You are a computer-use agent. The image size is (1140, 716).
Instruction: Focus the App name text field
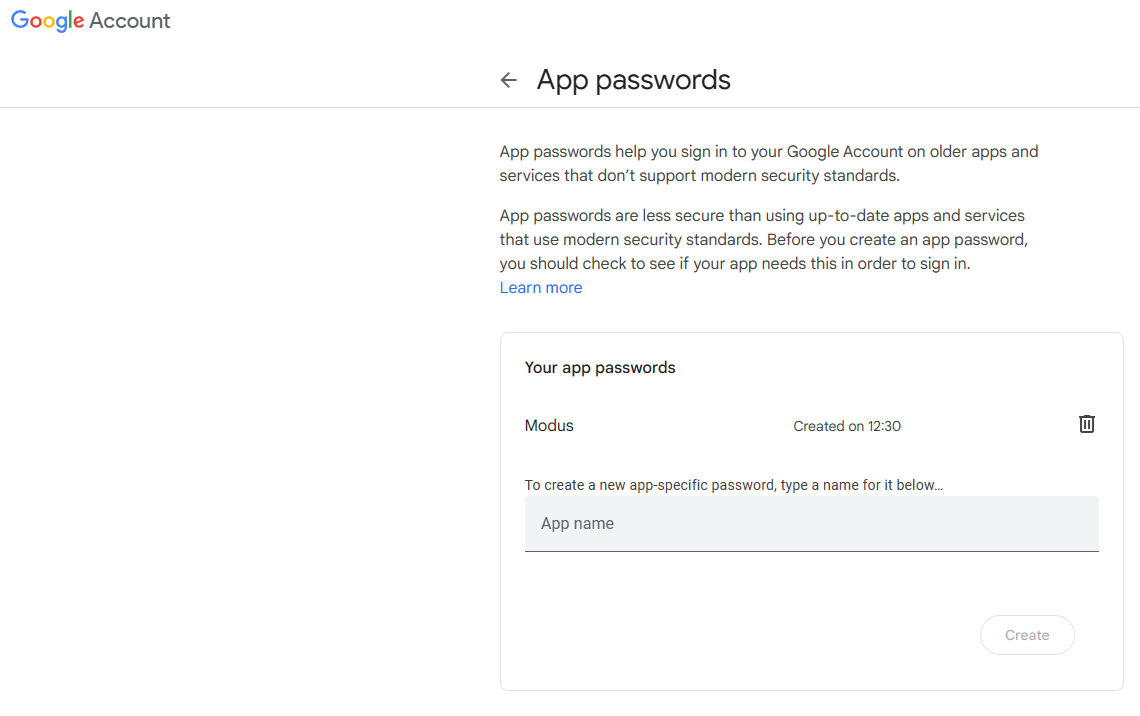coord(811,524)
